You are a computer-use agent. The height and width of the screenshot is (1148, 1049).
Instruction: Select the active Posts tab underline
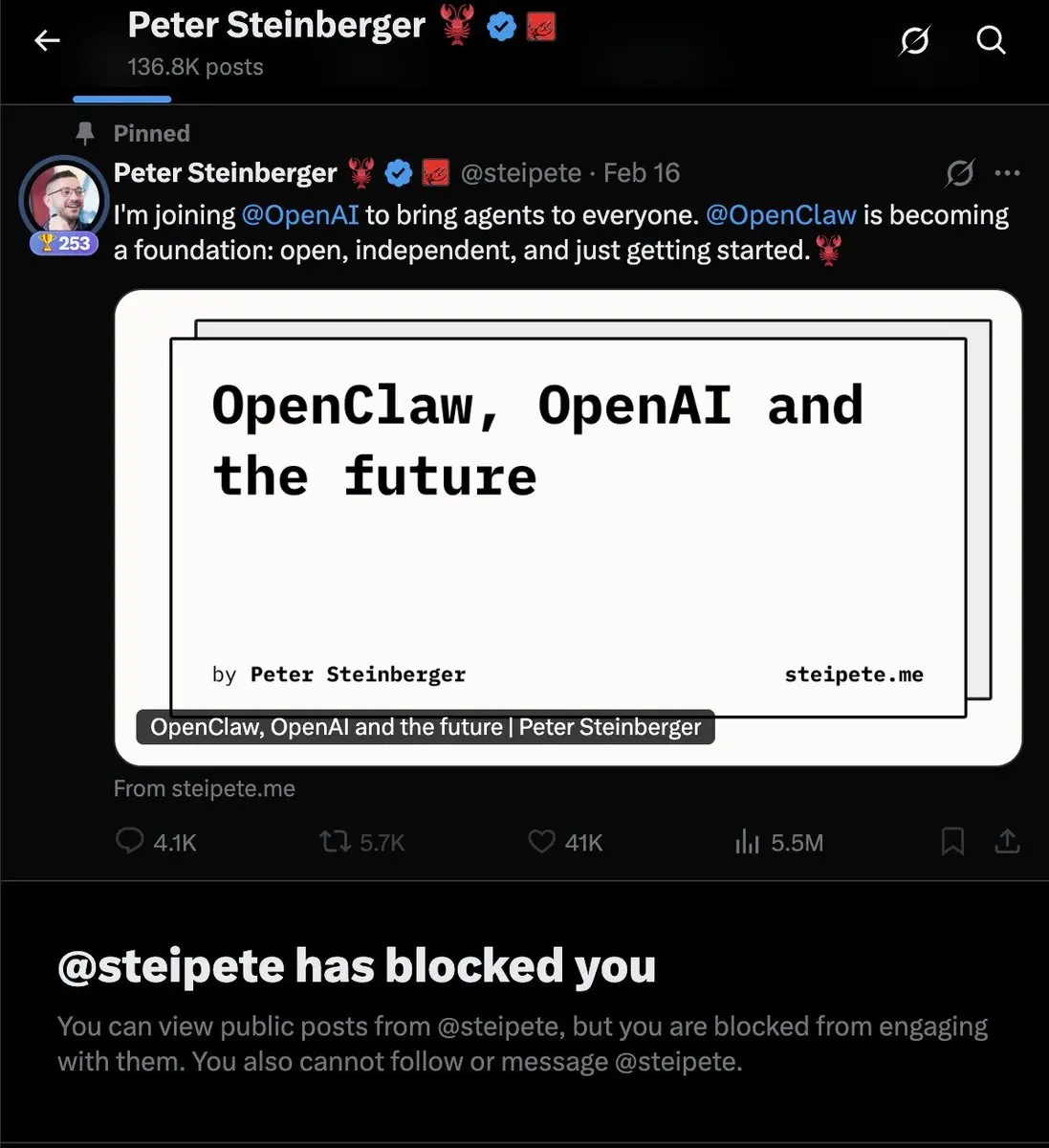click(x=122, y=99)
